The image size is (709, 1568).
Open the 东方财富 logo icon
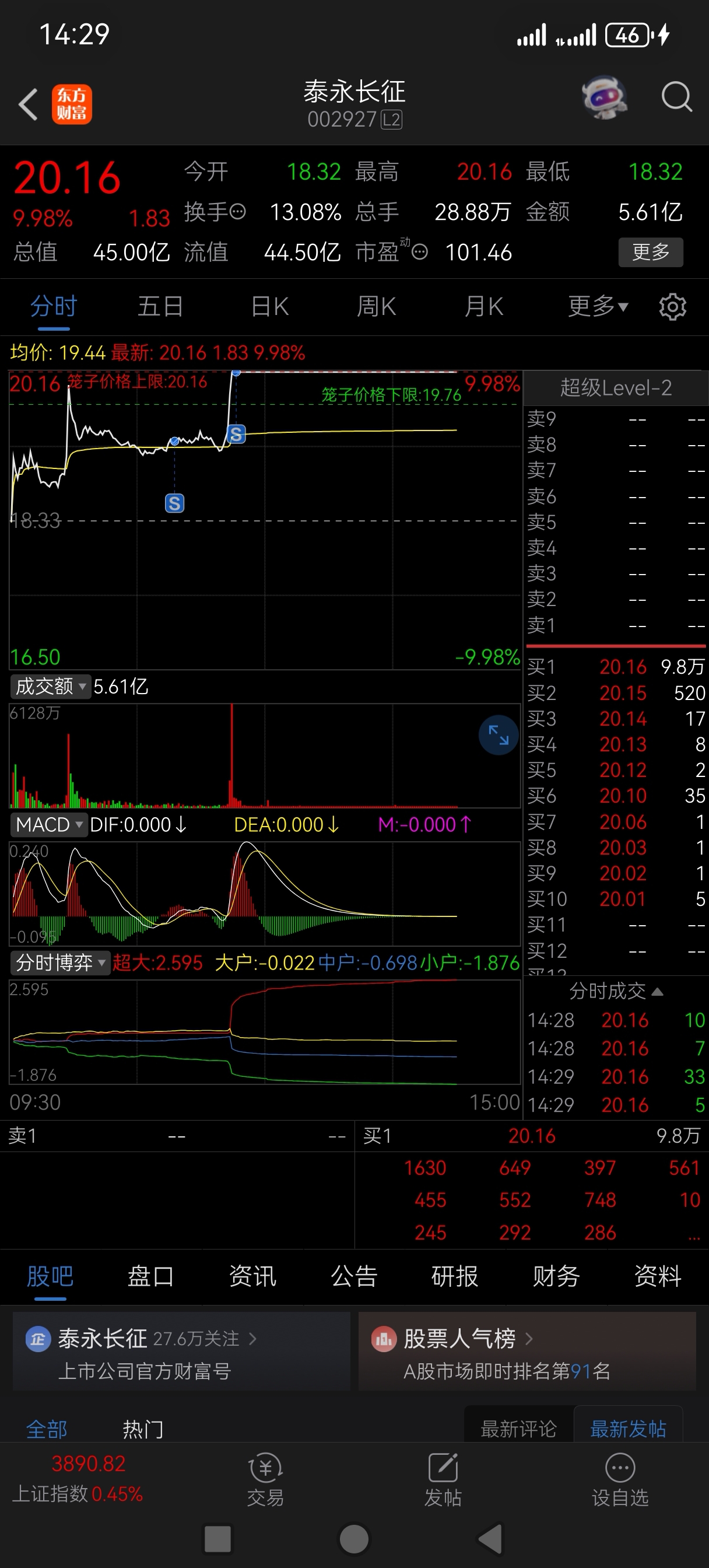pos(72,104)
